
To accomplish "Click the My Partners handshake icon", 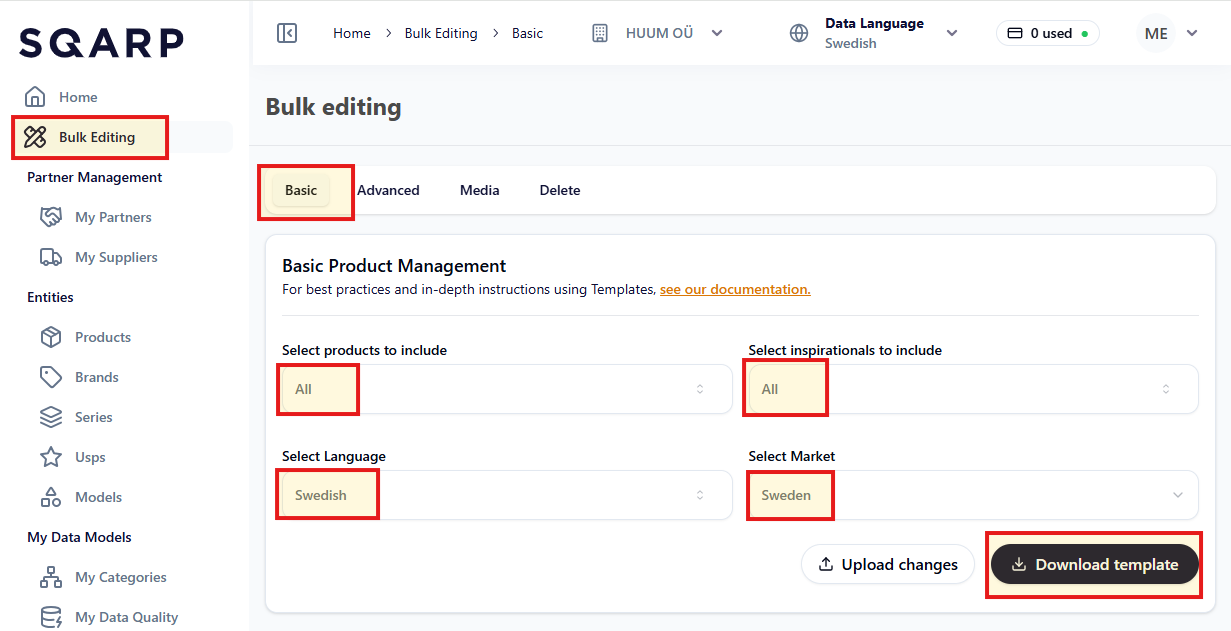I will [x=51, y=217].
